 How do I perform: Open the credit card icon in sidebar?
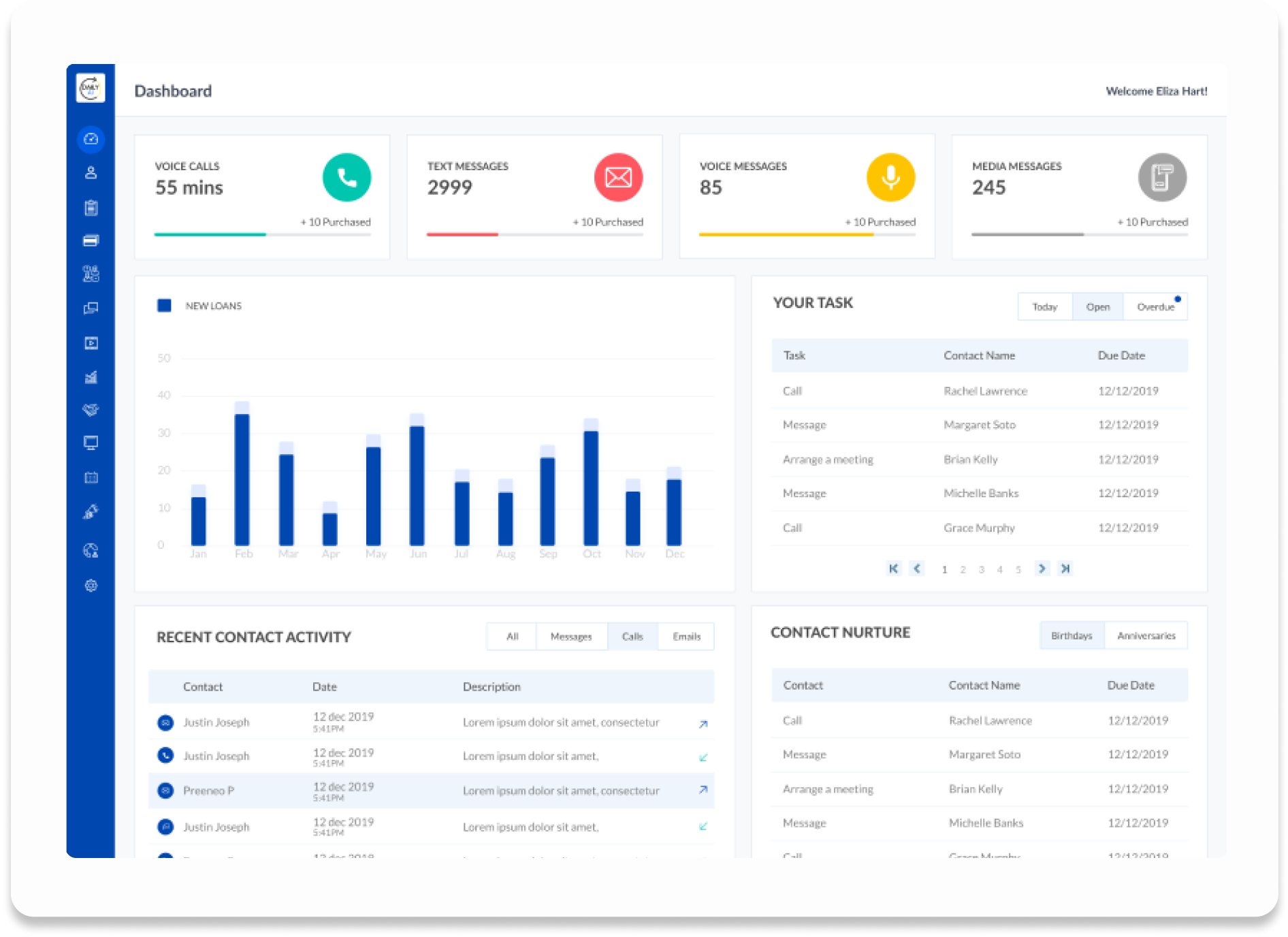tap(91, 240)
